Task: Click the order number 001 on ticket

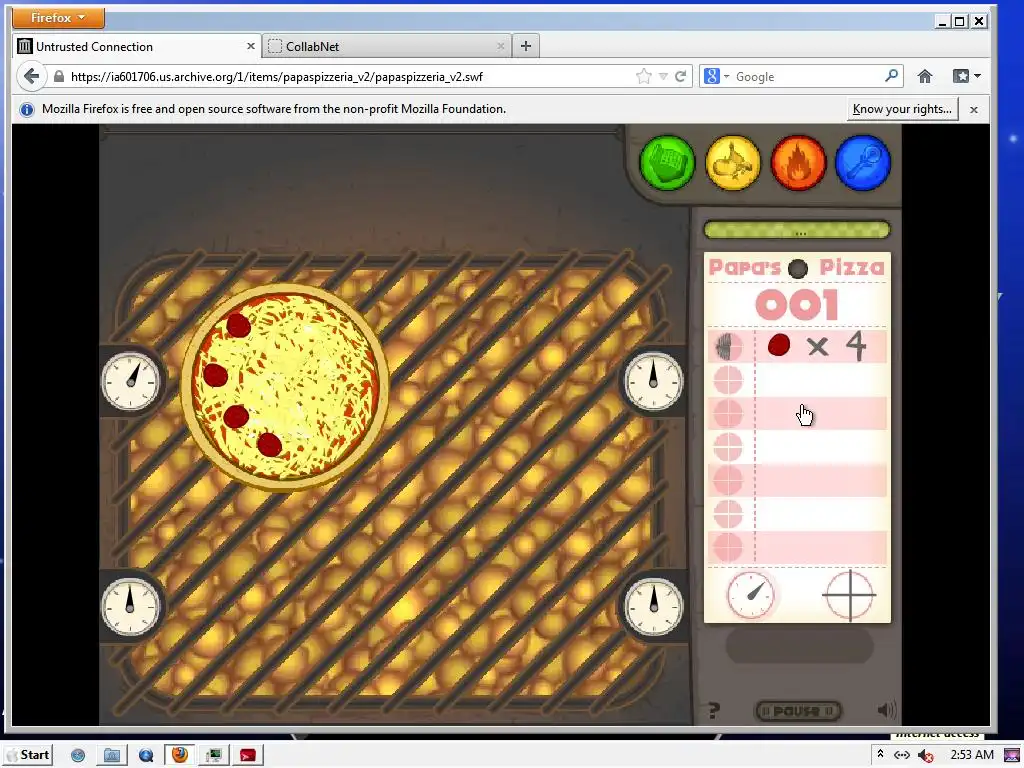Action: [797, 305]
